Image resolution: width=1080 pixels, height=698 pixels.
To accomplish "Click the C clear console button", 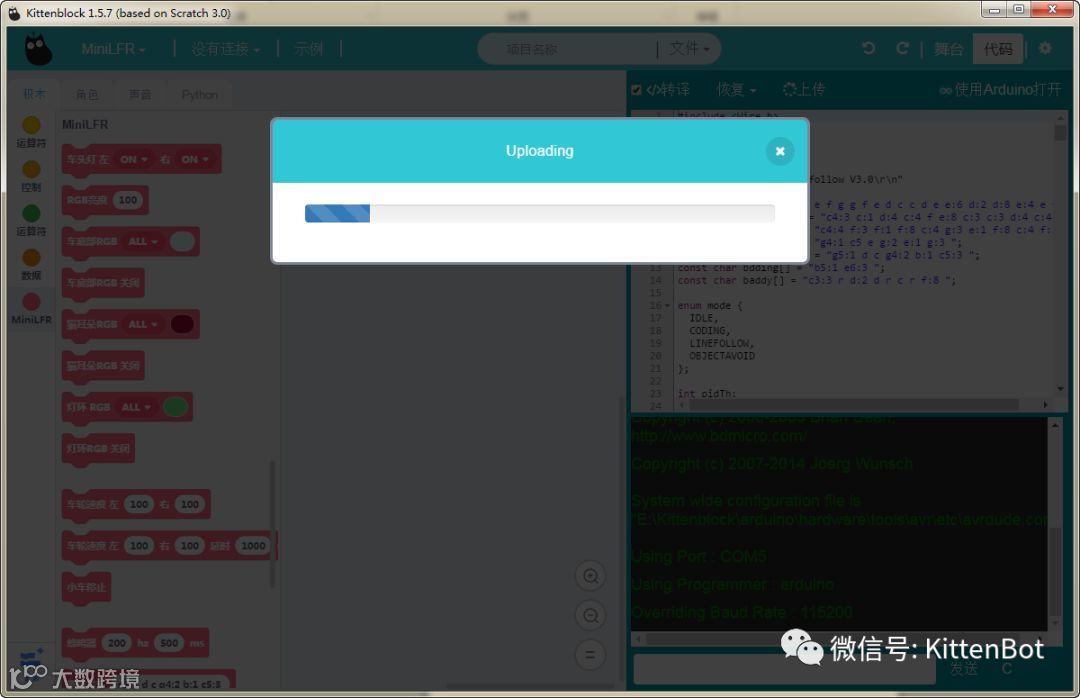I will (1006, 669).
